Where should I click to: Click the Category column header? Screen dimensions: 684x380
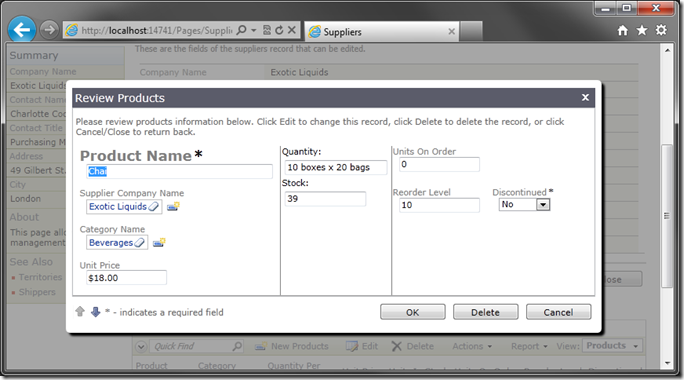[x=217, y=365]
